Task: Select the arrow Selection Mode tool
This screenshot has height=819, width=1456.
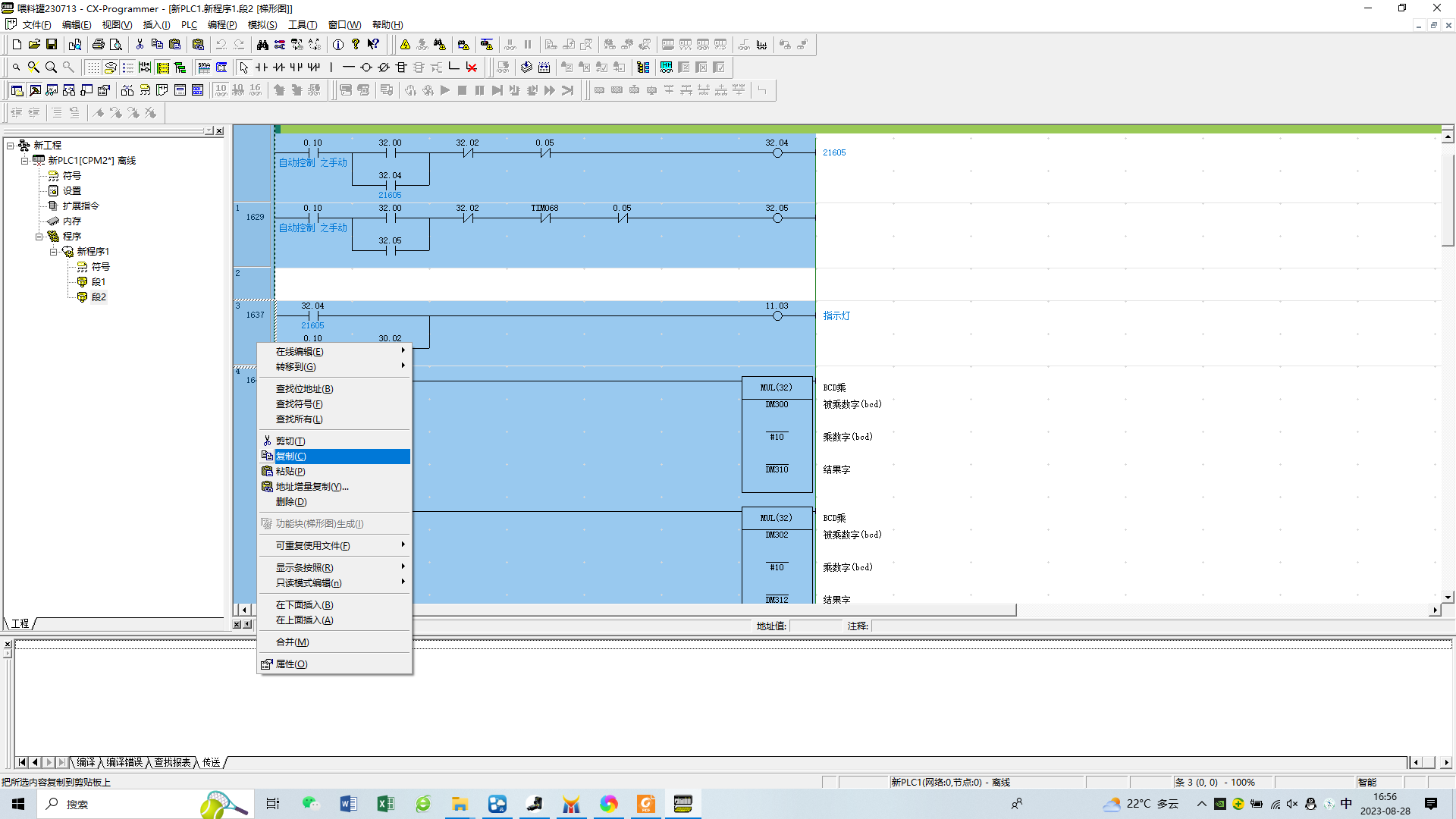Action: coord(244,67)
